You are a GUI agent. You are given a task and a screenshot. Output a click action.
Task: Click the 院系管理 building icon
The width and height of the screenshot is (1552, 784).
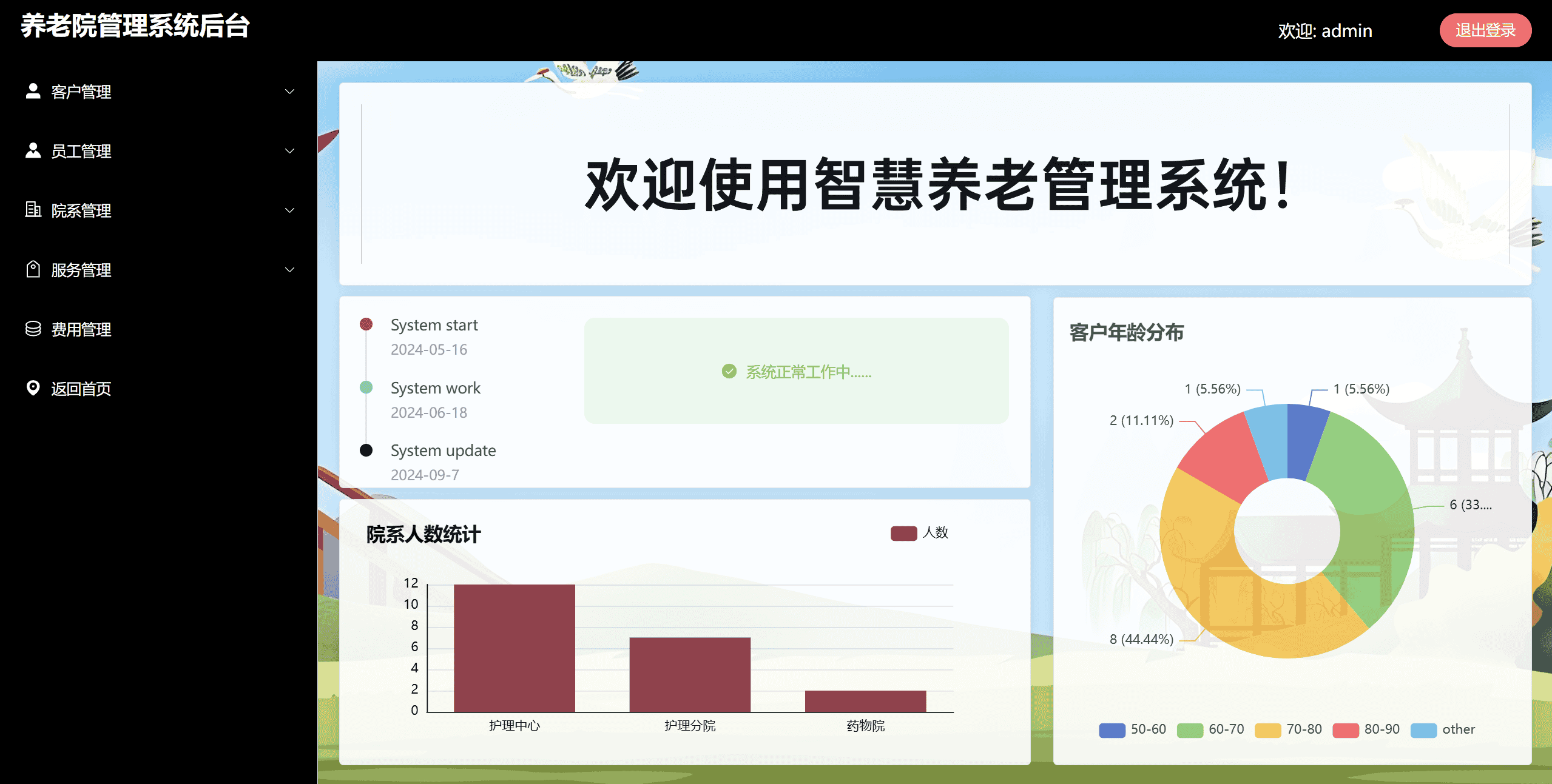click(x=33, y=210)
